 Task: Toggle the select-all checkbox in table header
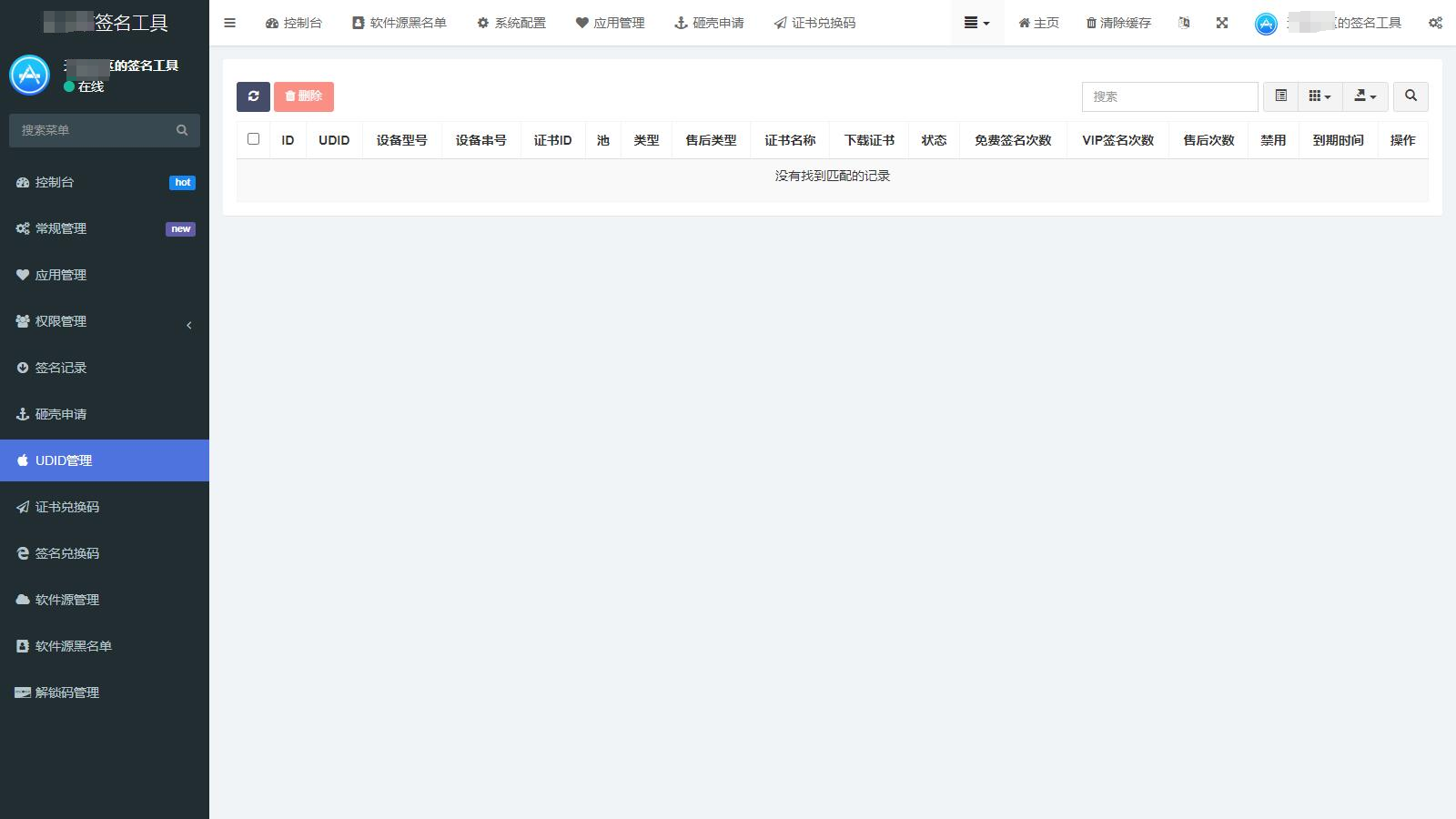point(252,138)
